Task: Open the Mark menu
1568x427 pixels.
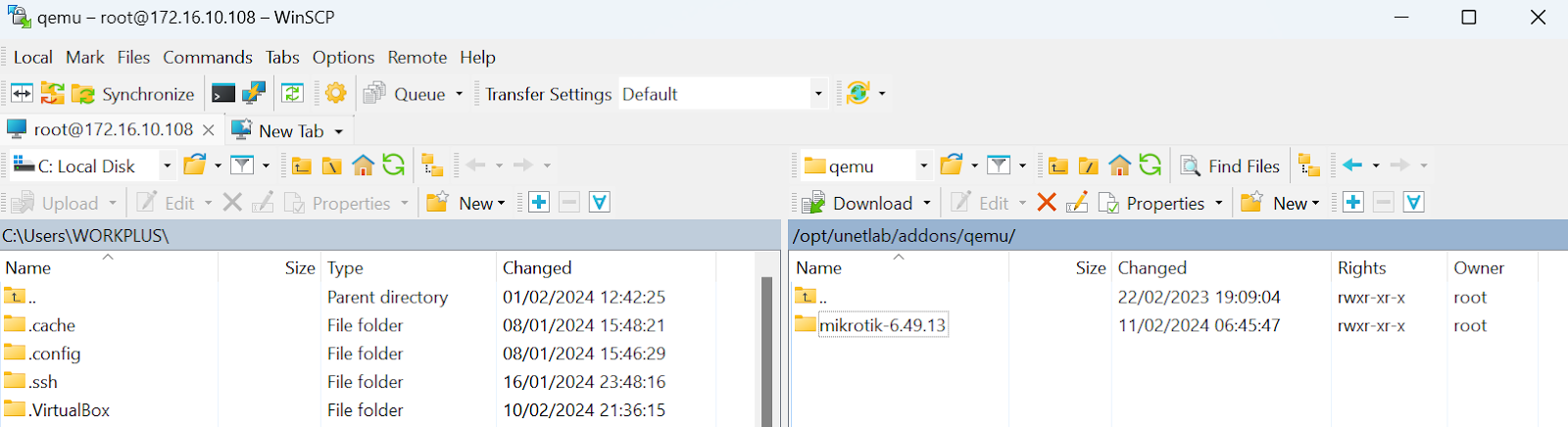Action: (x=85, y=57)
